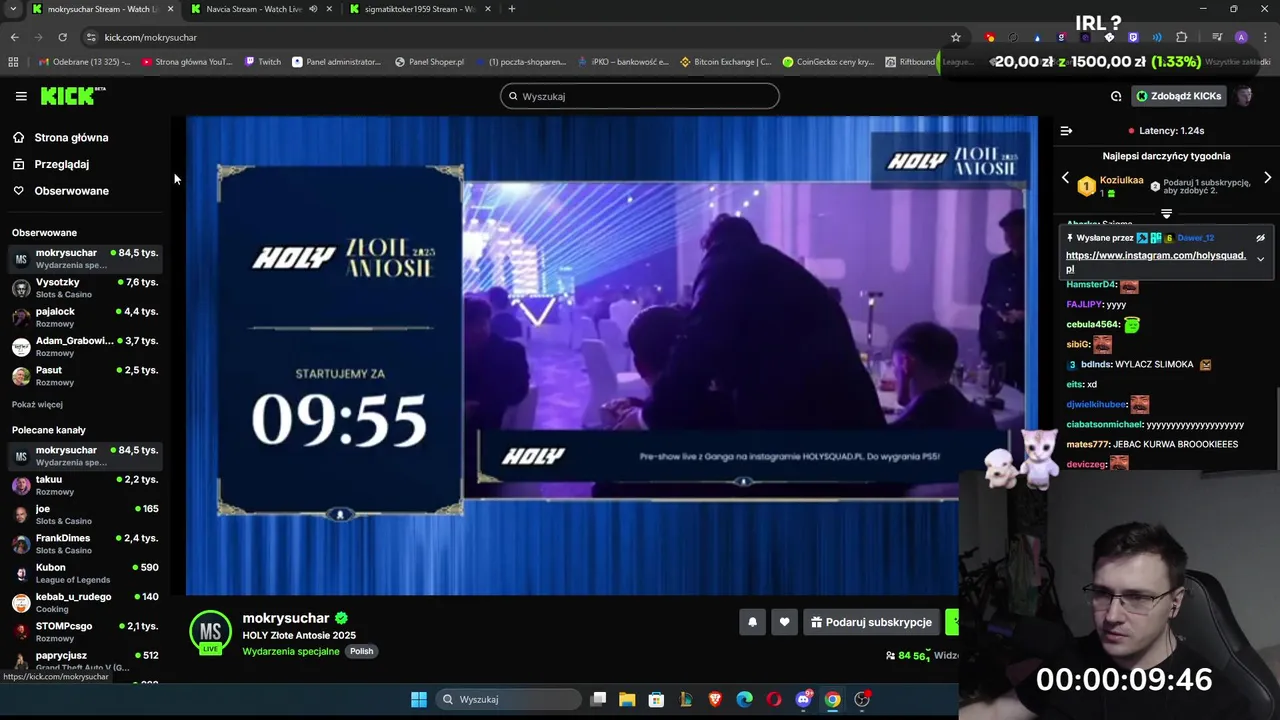Open Pasut followed channel
Screen dimensions: 1280x720
pyautogui.click(x=85, y=376)
